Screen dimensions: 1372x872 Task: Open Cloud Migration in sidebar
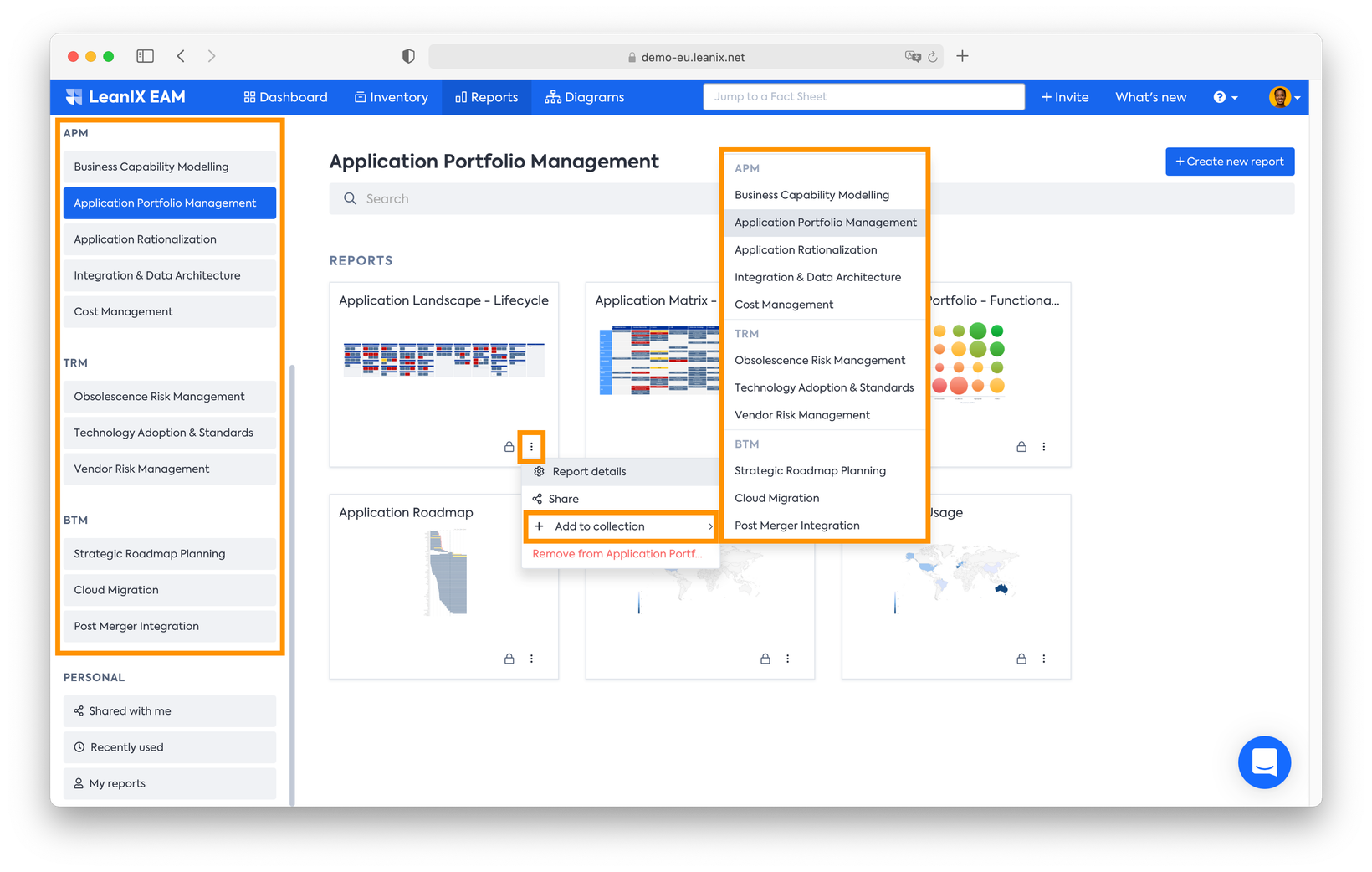(170, 590)
